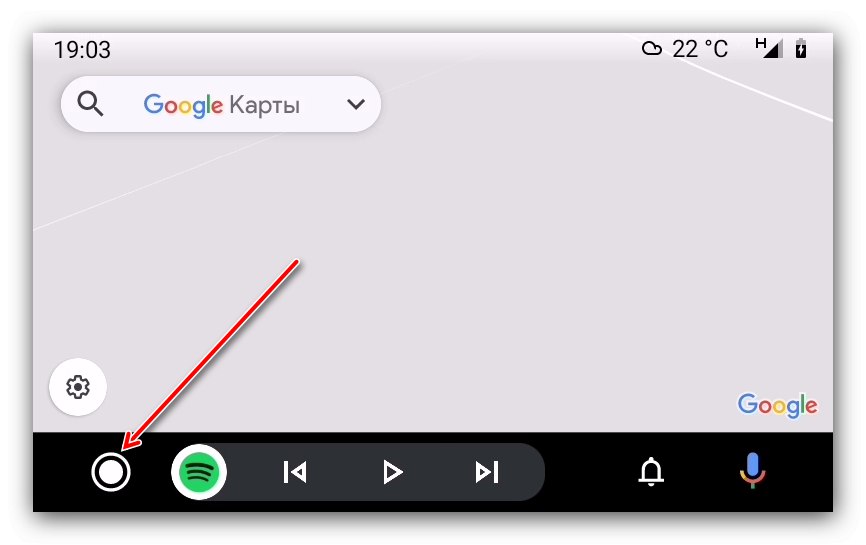Viewport: 866px width, 545px height.
Task: Click the Google Карты search field
Action: [221, 104]
